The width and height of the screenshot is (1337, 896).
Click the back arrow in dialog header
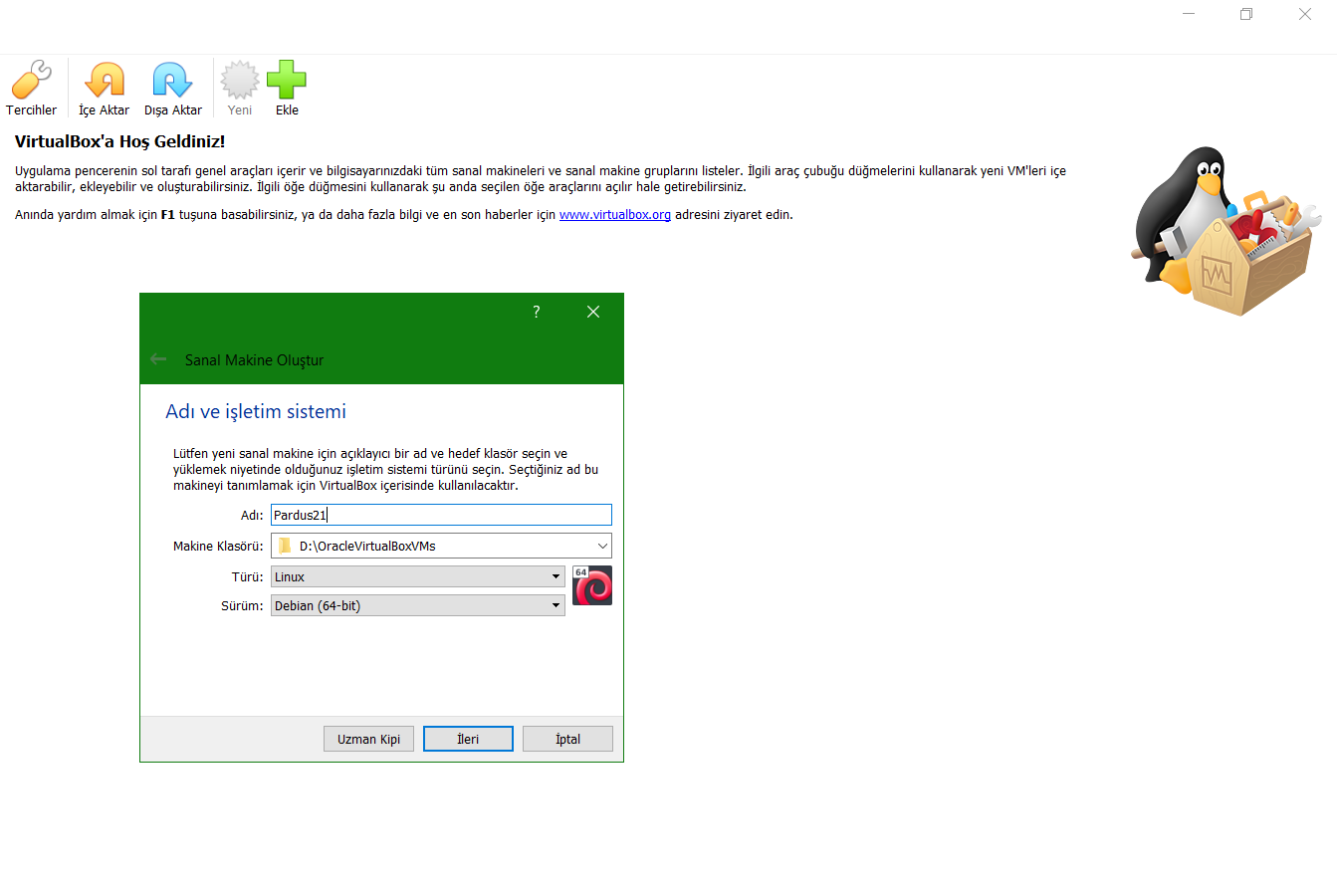[158, 359]
